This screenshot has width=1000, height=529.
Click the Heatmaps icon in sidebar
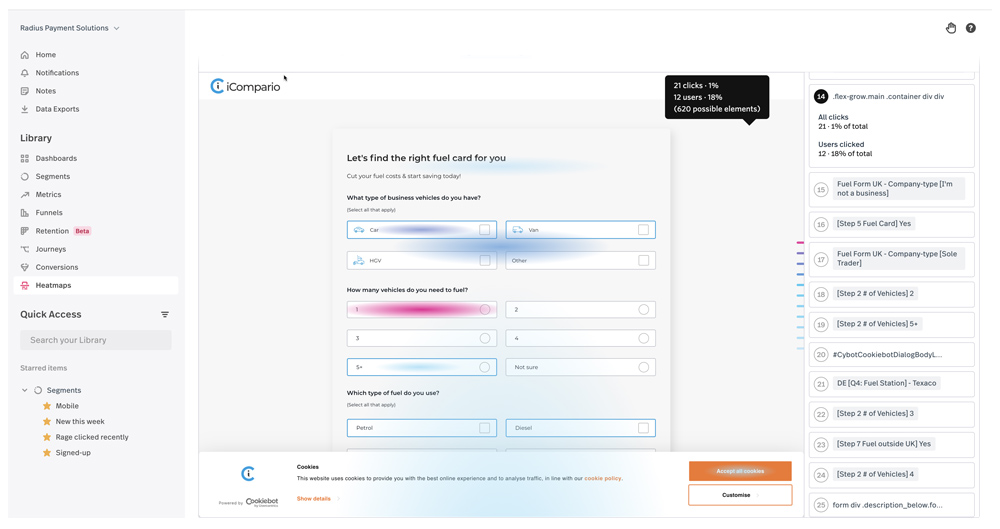pyautogui.click(x=25, y=286)
